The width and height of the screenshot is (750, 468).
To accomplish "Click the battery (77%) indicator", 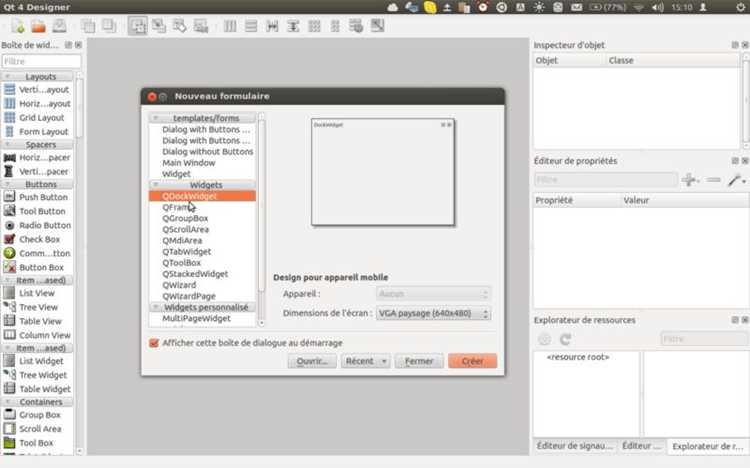I will coord(608,7).
